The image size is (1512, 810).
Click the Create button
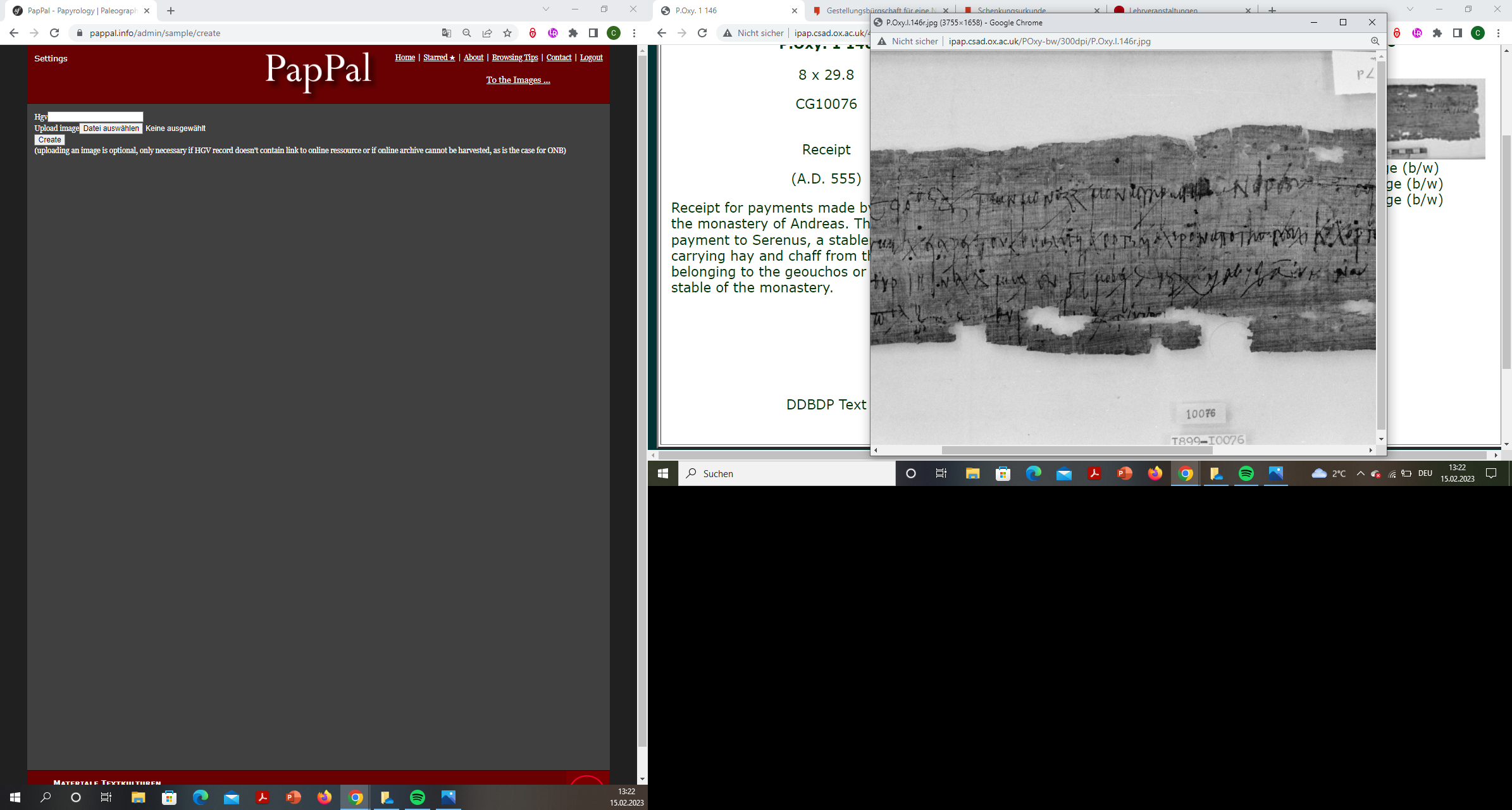point(49,140)
